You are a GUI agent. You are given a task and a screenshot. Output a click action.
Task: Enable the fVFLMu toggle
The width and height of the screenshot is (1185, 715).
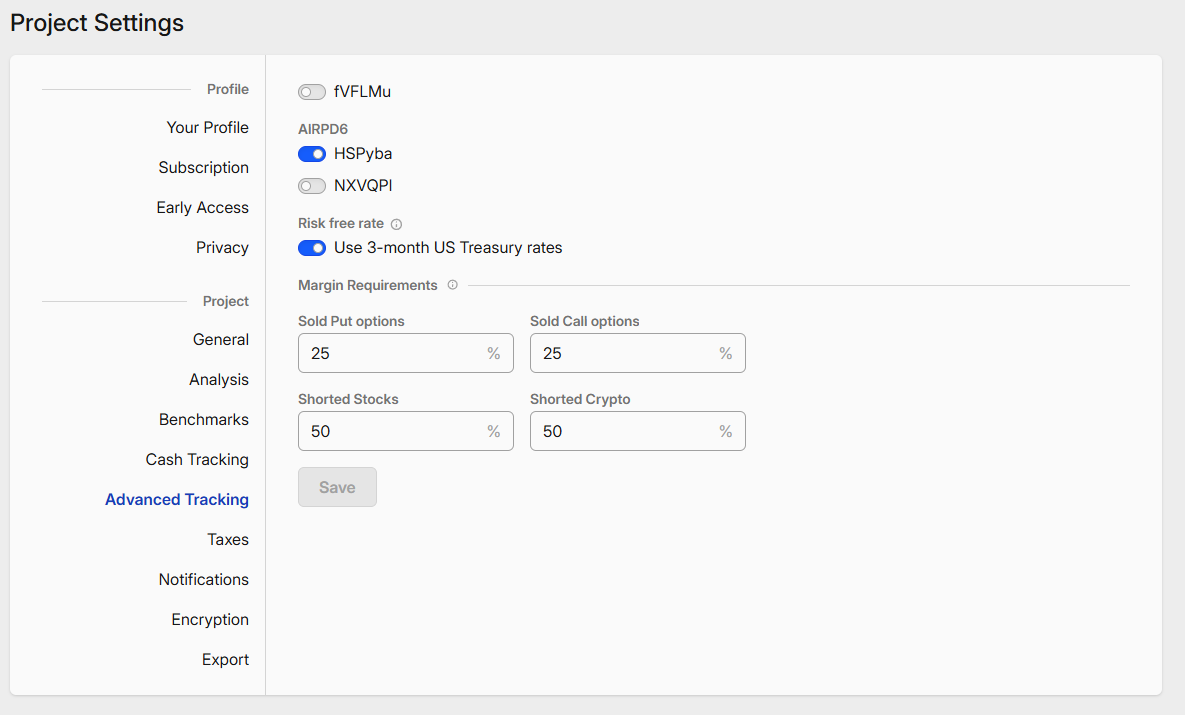(312, 92)
